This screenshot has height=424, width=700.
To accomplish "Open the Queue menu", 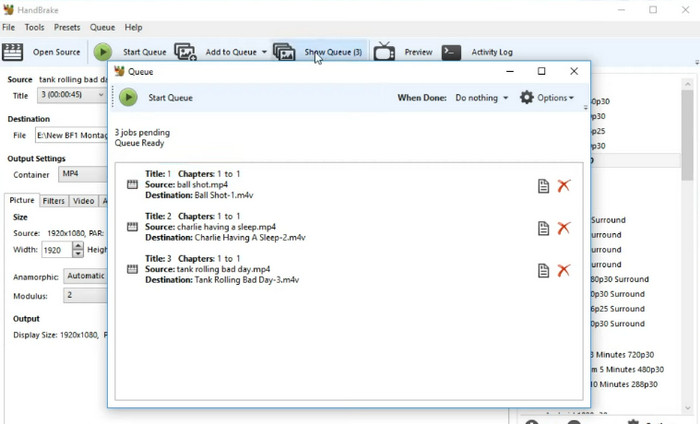I will click(102, 27).
